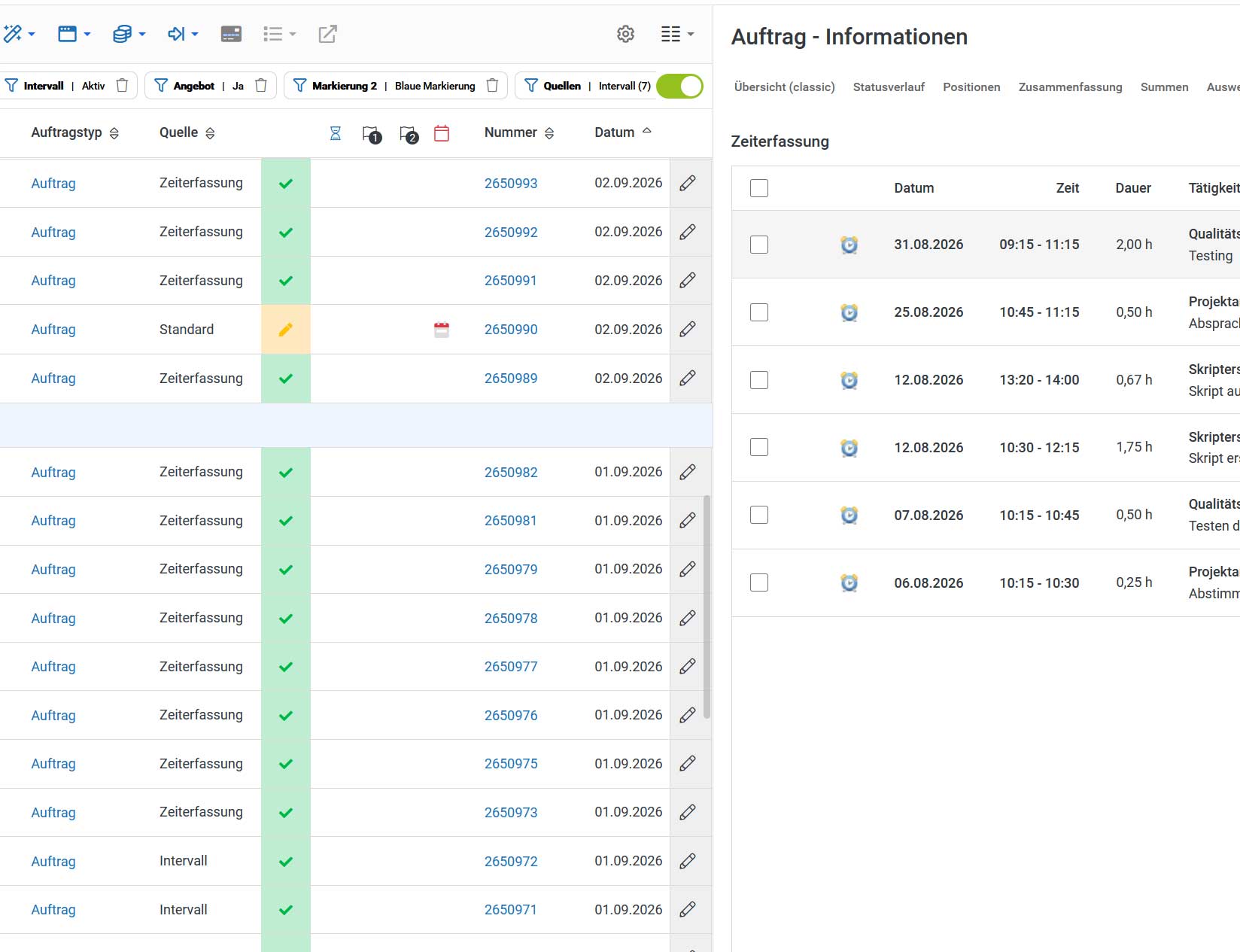This screenshot has height=952, width=1240.
Task: Sort by Auftragstyp column
Action: pos(74,132)
